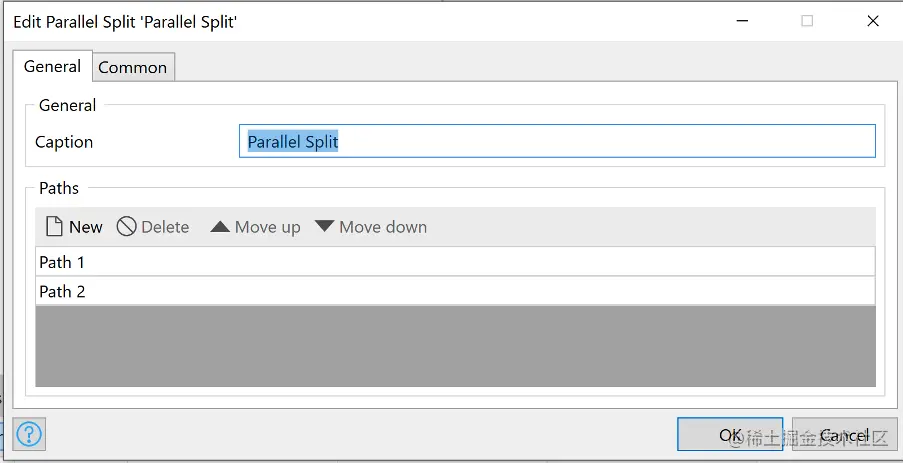904x464 pixels.
Task: Maximize the dialog window
Action: tap(807, 21)
